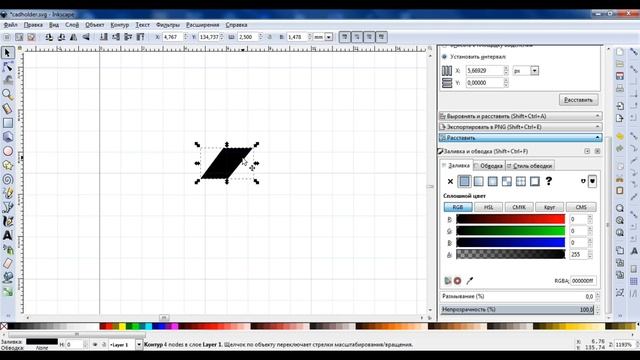Click the No paint X icon
This screenshot has width=640, height=360.
pyautogui.click(x=450, y=182)
